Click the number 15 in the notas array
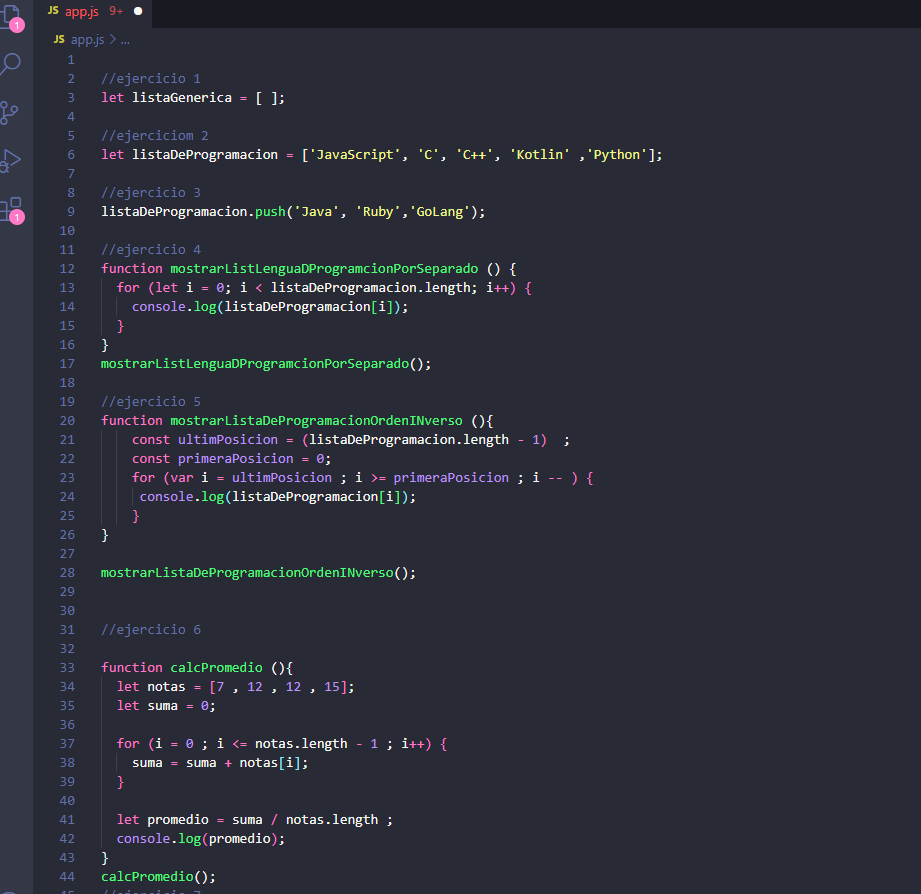This screenshot has width=921, height=894. click(x=331, y=687)
